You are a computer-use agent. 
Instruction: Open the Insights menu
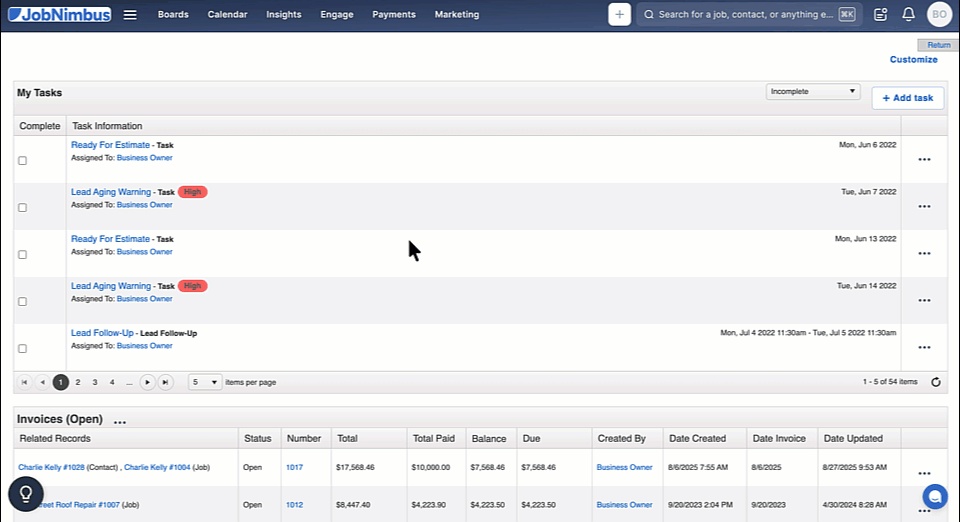pyautogui.click(x=283, y=15)
